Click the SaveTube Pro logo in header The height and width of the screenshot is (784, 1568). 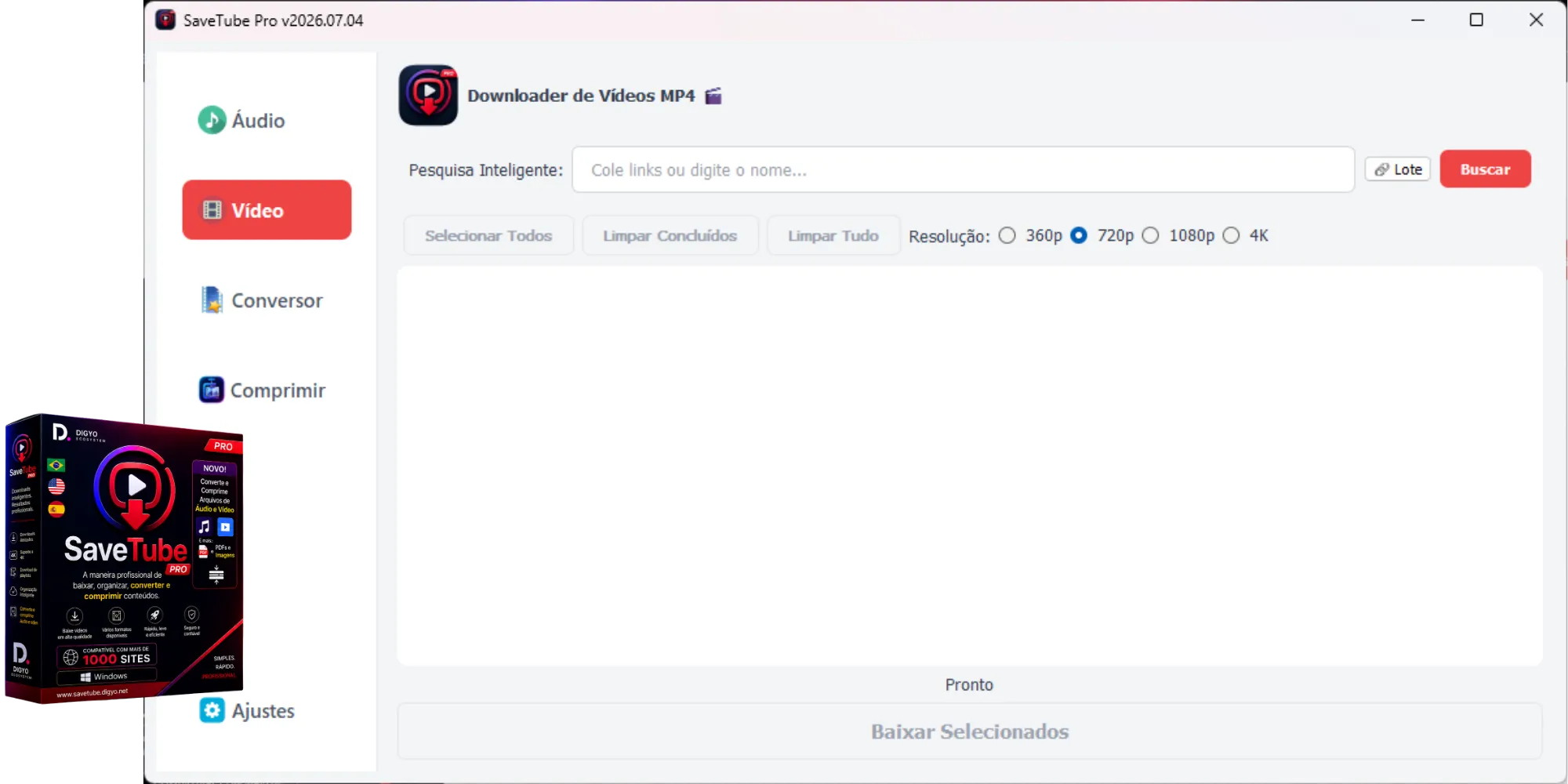click(428, 95)
